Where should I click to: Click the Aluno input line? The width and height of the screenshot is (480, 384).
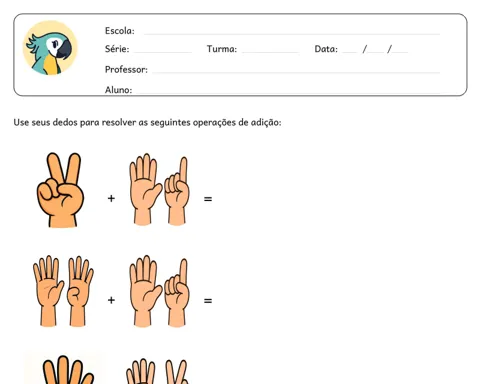click(x=288, y=92)
